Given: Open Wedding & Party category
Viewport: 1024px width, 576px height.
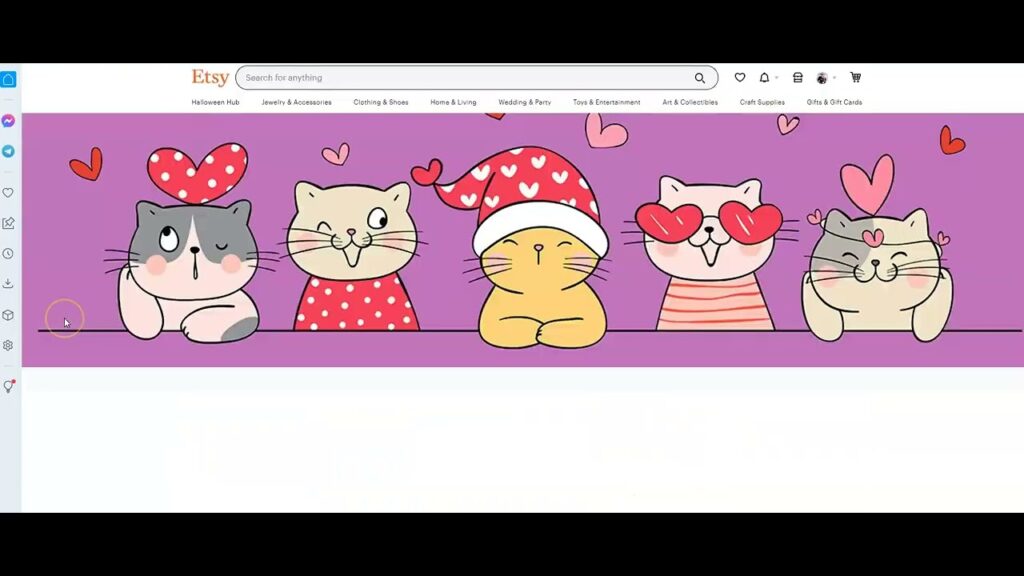Looking at the screenshot, I should [524, 103].
